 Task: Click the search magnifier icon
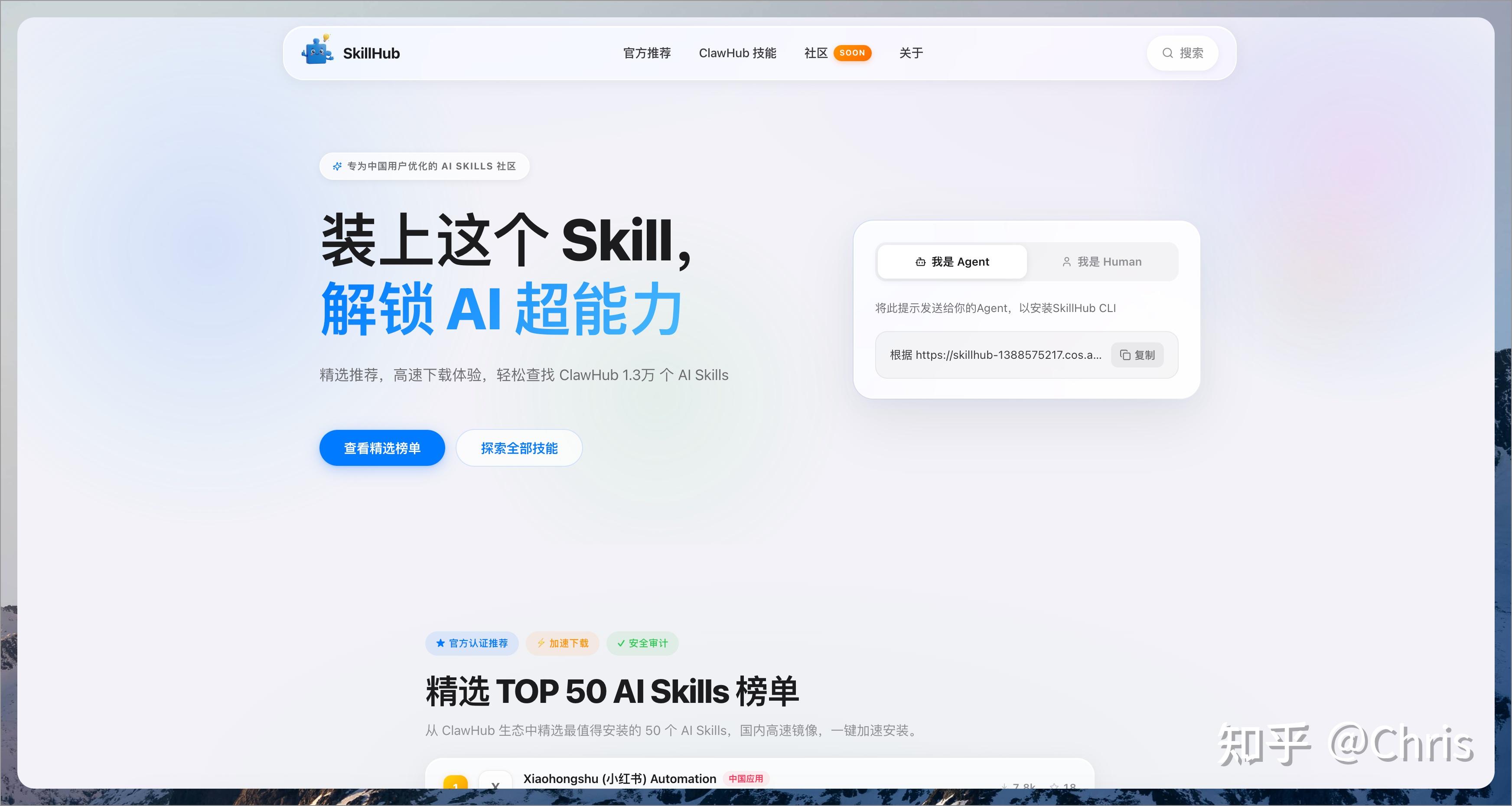[1167, 53]
